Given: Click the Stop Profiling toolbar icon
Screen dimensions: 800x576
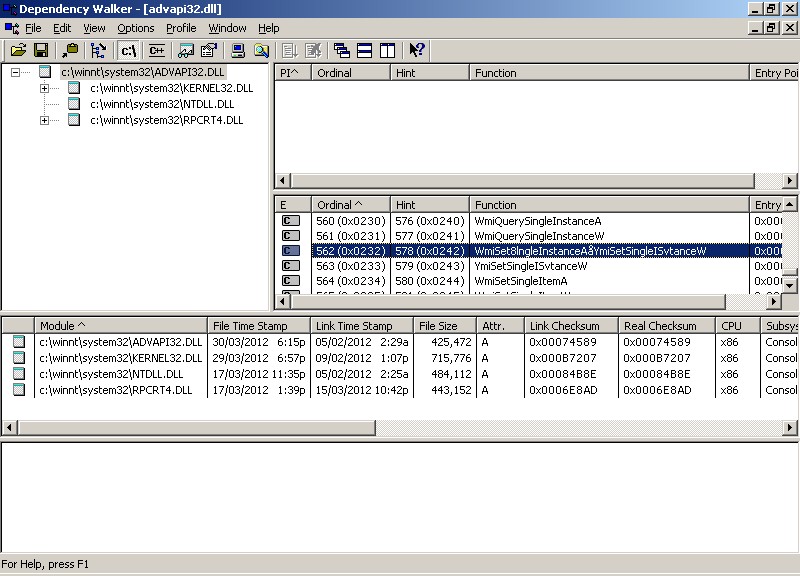Looking at the screenshot, I should (313, 50).
